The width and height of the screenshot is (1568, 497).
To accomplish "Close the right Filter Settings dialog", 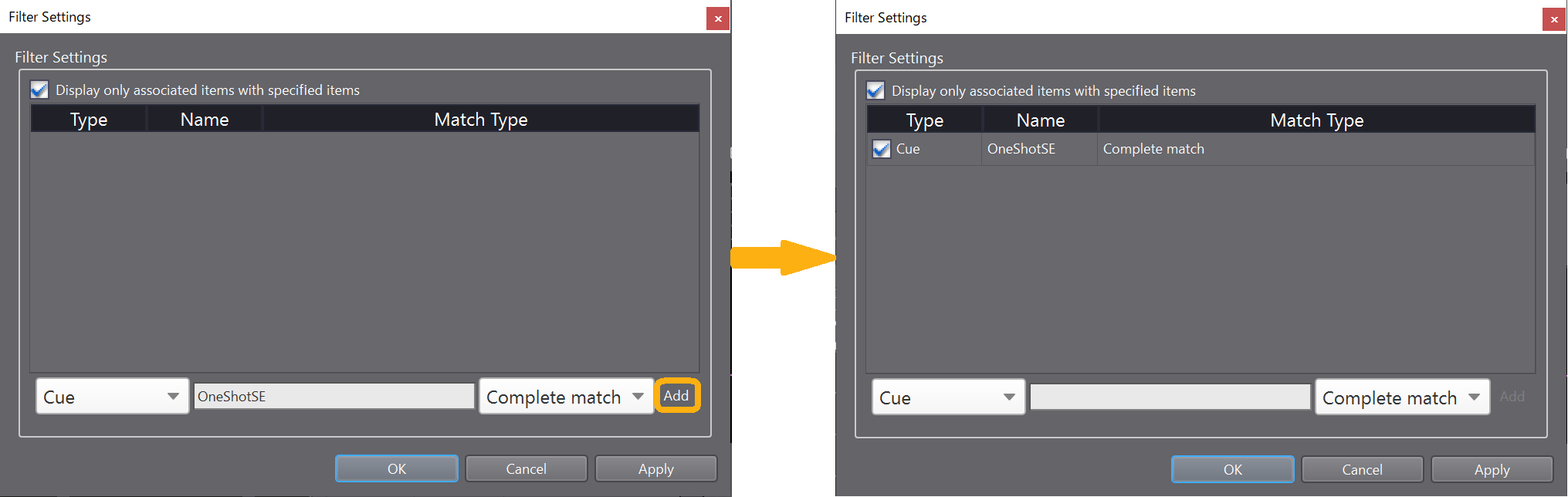I will click(1554, 19).
